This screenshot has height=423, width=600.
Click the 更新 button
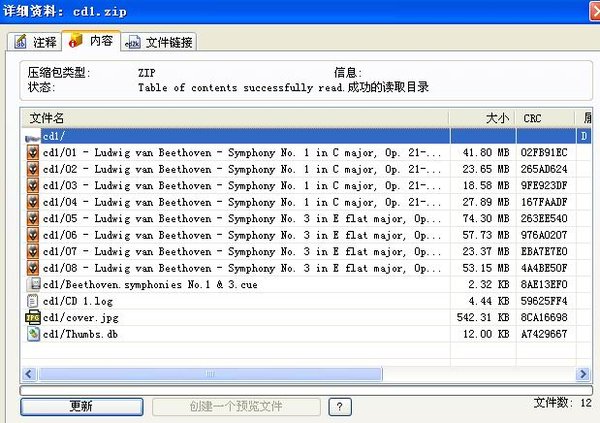pos(82,407)
